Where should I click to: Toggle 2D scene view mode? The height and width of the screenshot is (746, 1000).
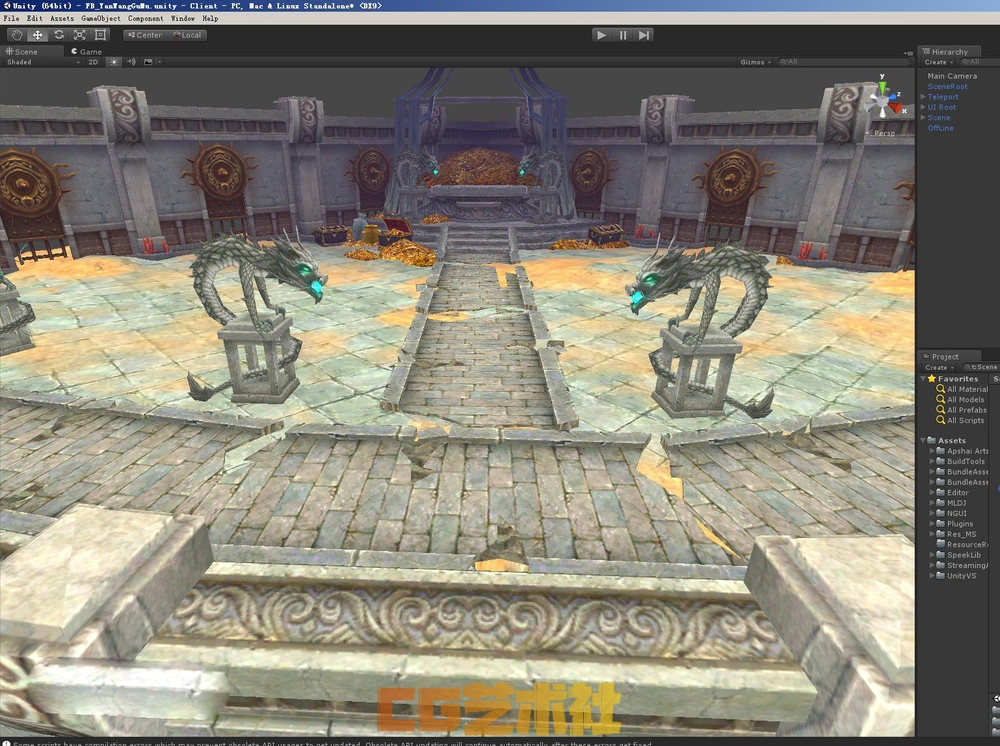pyautogui.click(x=93, y=62)
